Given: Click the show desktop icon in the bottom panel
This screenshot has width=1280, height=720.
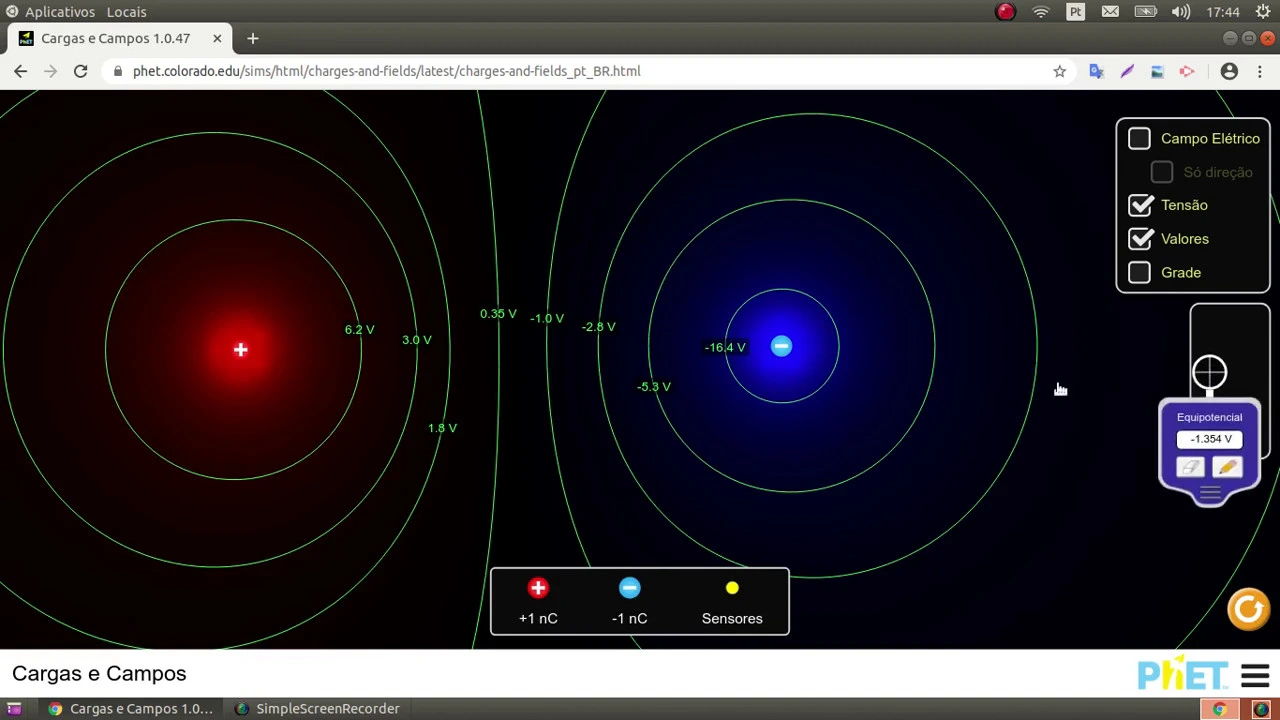Looking at the screenshot, I should tap(14, 708).
